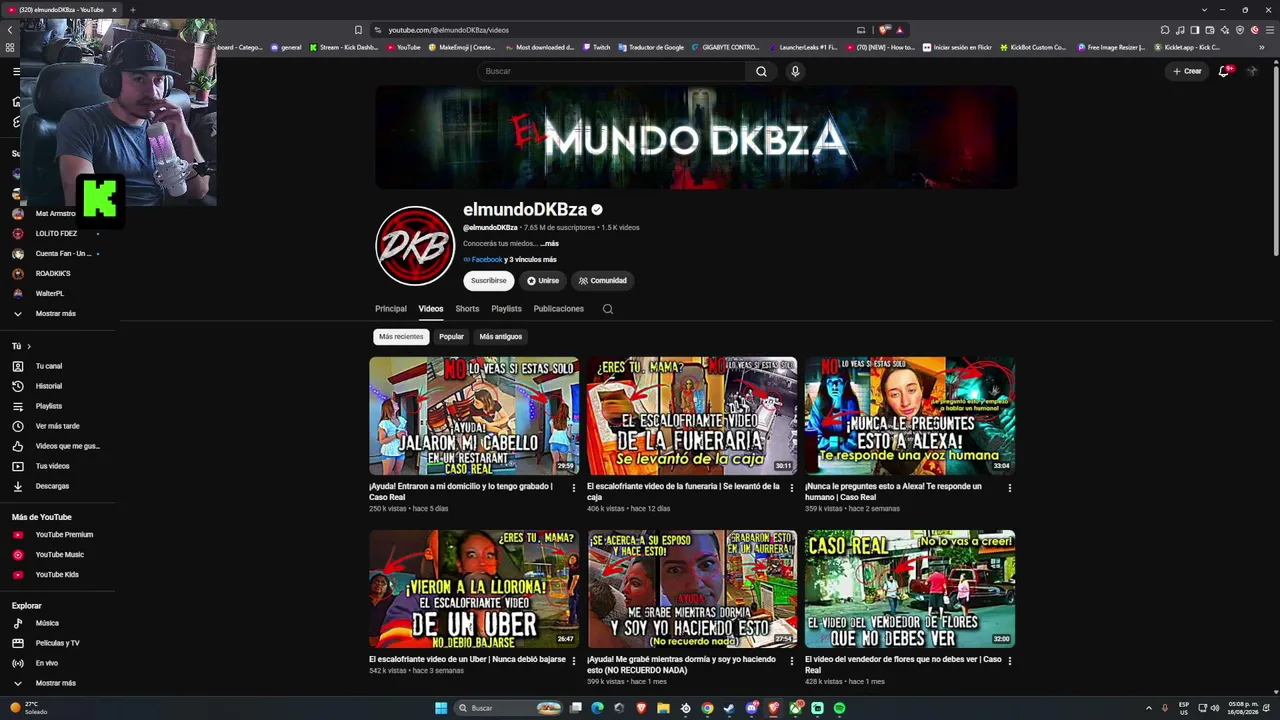Image resolution: width=1280 pixels, height=720 pixels.
Task: Open the 'Jalaron mi cabello' video thumbnail
Action: (474, 416)
